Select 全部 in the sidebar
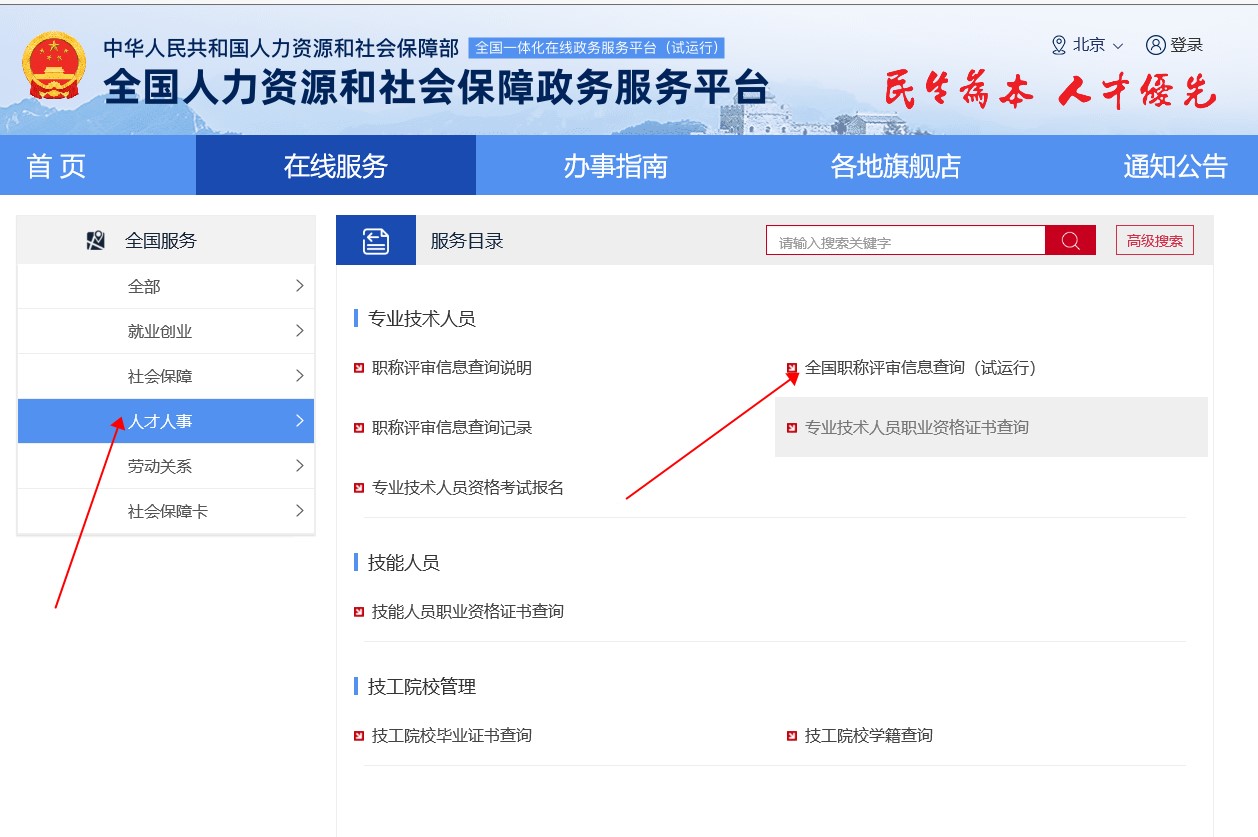Screen dimensions: 1258x837 coord(166,286)
